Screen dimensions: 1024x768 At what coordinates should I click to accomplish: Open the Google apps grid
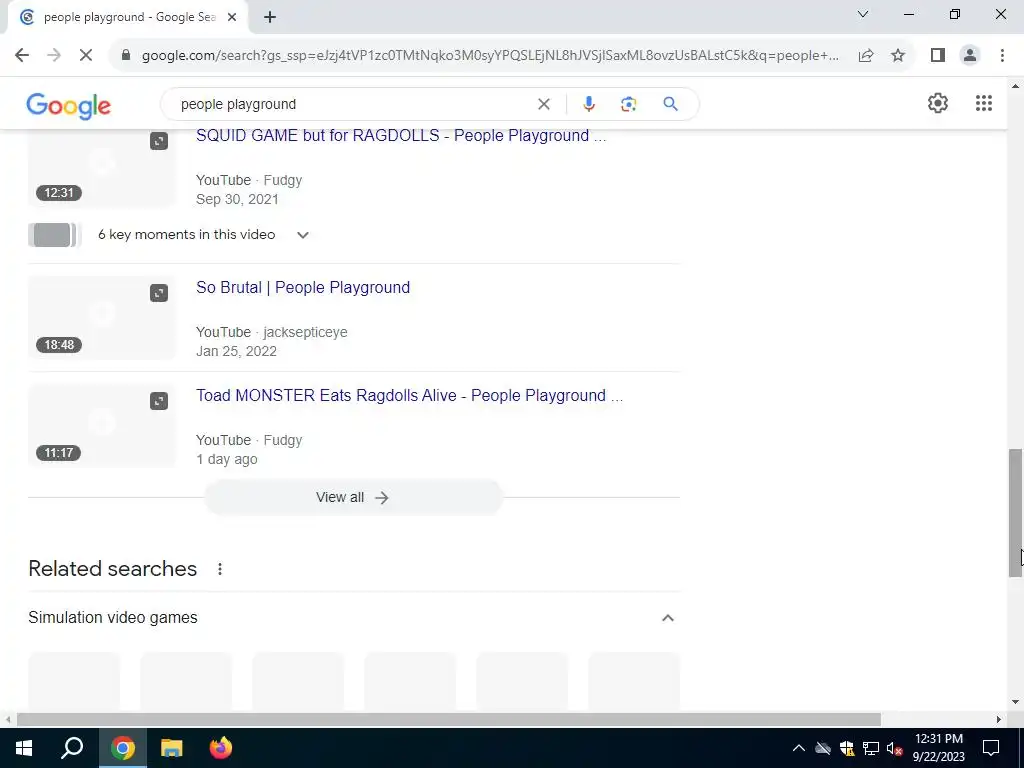click(x=984, y=103)
